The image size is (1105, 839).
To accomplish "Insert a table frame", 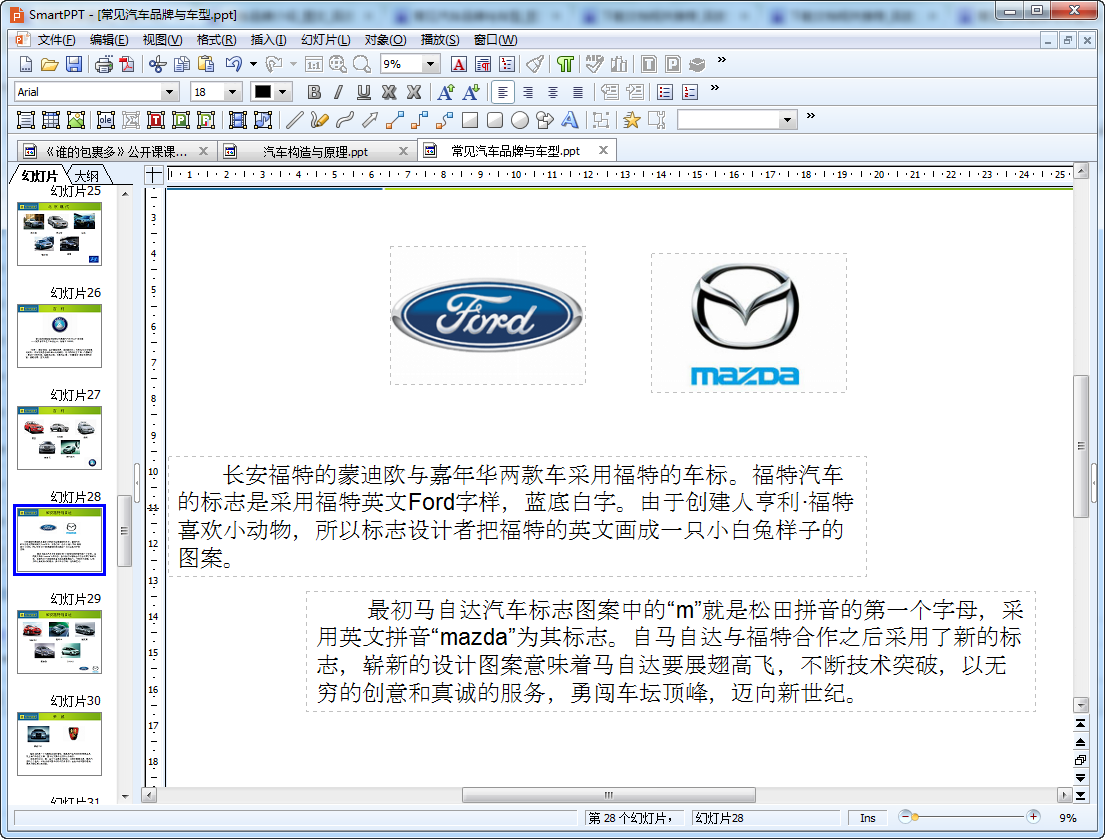I will click(x=51, y=120).
